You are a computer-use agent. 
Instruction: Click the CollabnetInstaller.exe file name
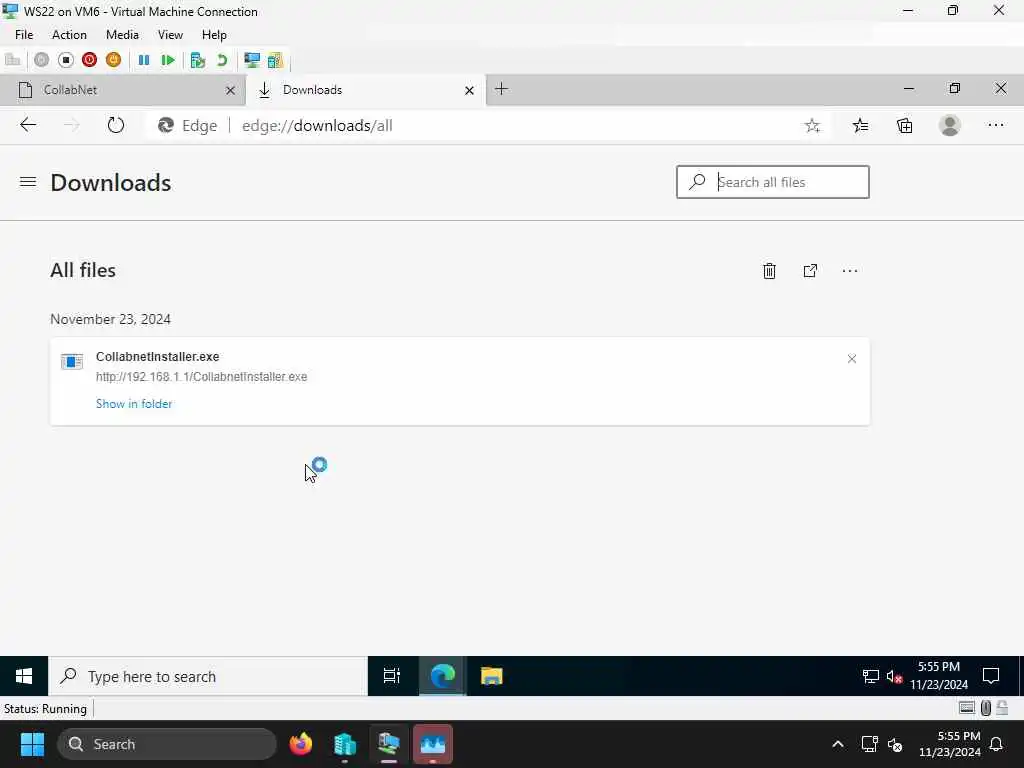tap(157, 357)
